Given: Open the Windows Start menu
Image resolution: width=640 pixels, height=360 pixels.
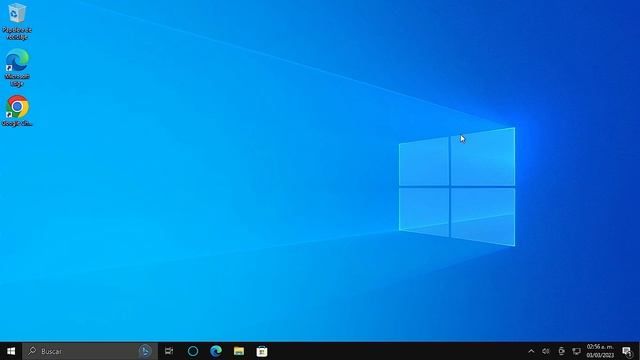Looking at the screenshot, I should 11,351.
